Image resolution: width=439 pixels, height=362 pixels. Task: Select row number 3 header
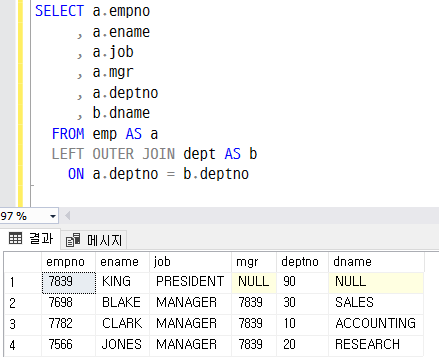click(x=23, y=325)
